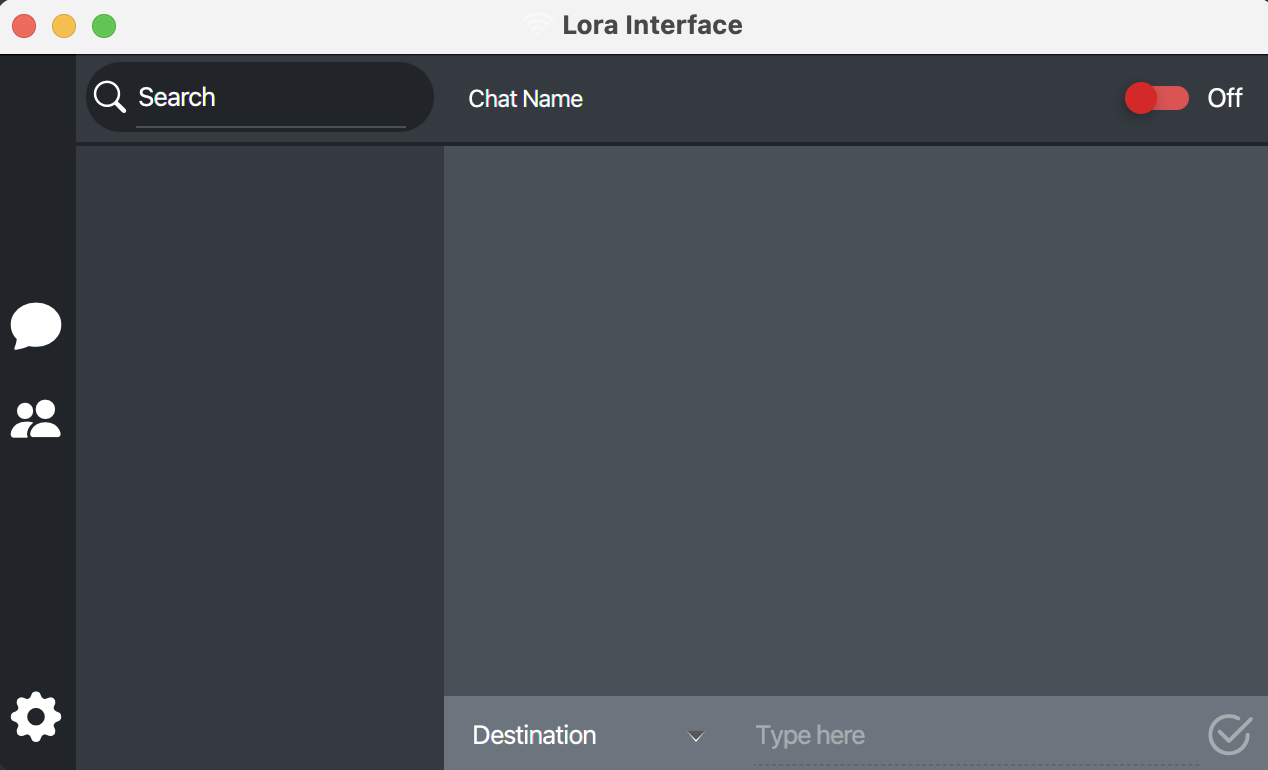1268x770 pixels.
Task: Click into the Search text field
Action: [270, 98]
